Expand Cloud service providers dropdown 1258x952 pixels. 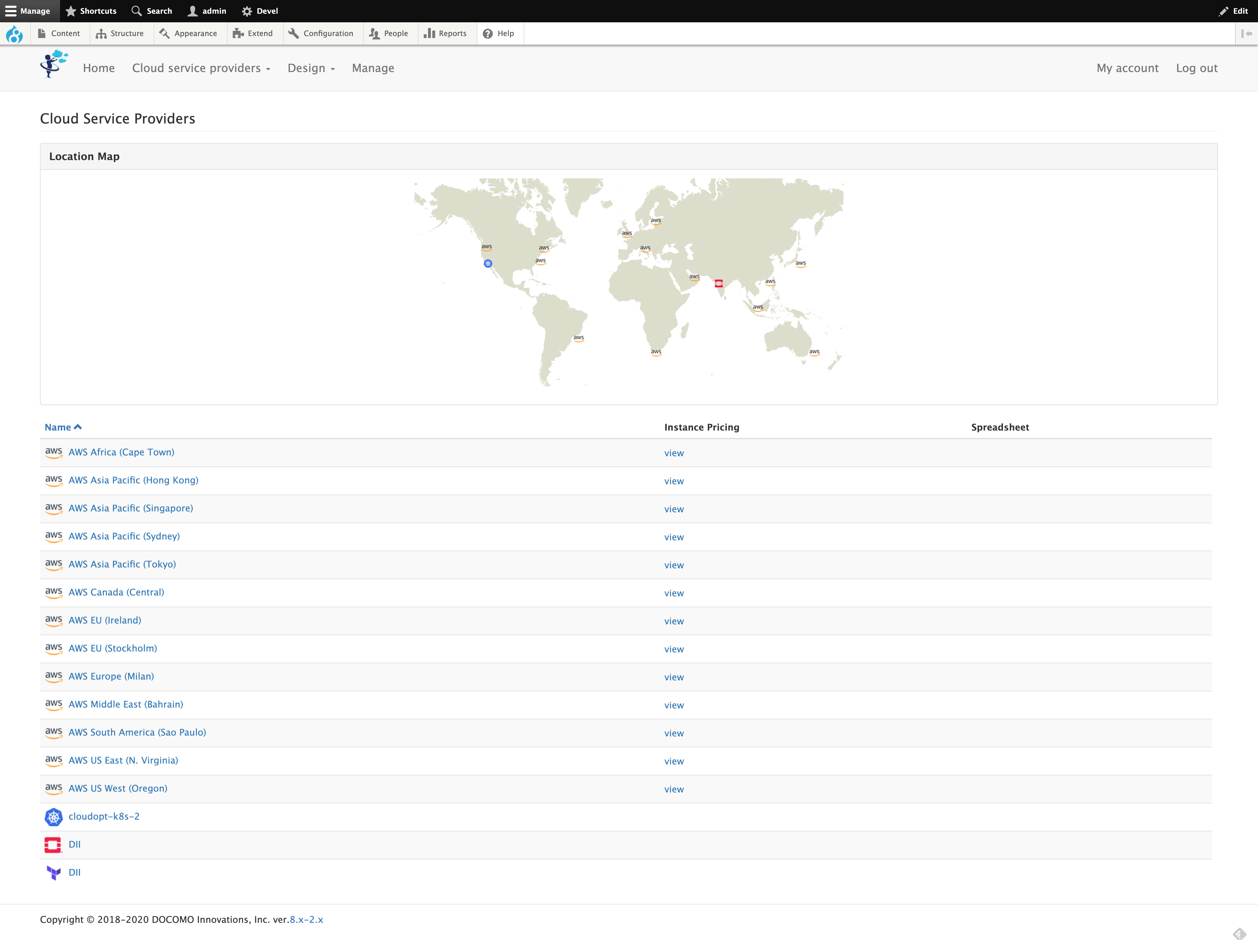click(x=201, y=68)
